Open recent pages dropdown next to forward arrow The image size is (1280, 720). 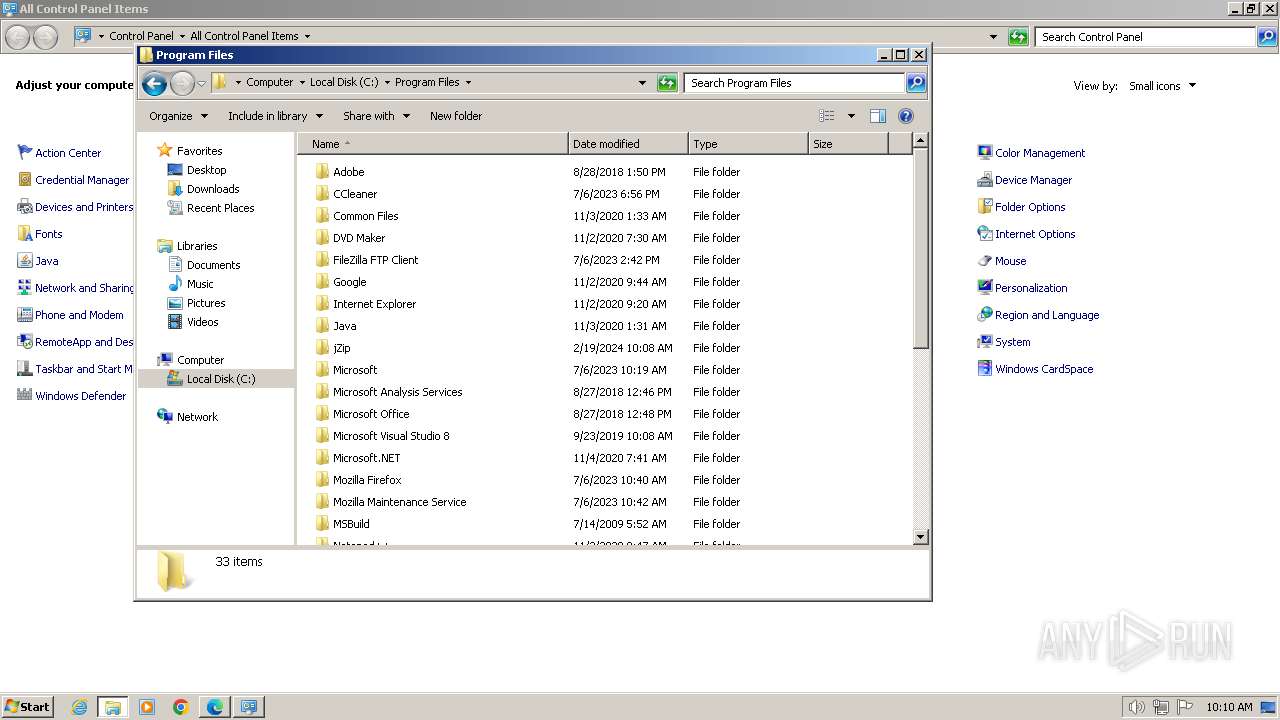coord(201,83)
